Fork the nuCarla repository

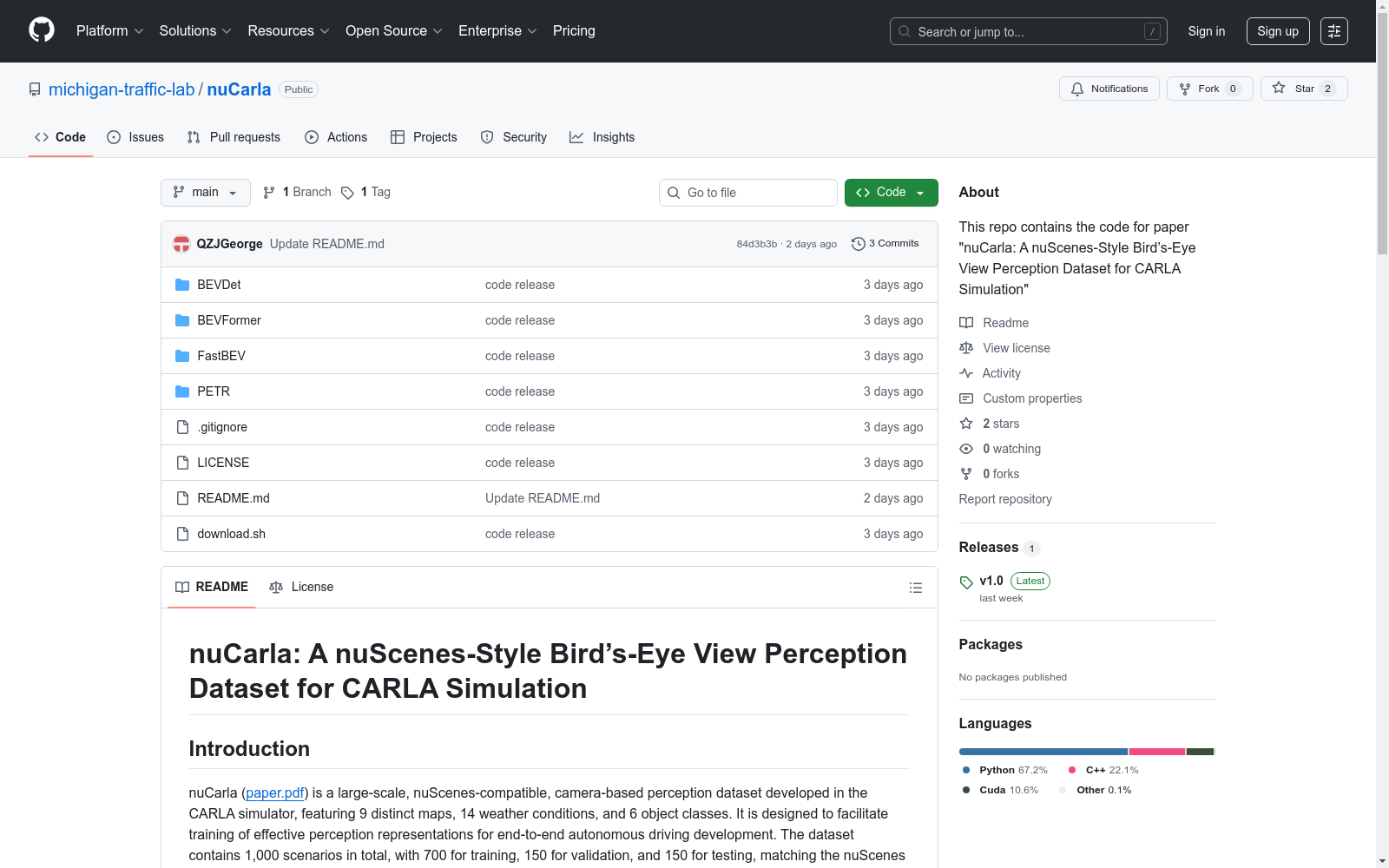click(1210, 89)
